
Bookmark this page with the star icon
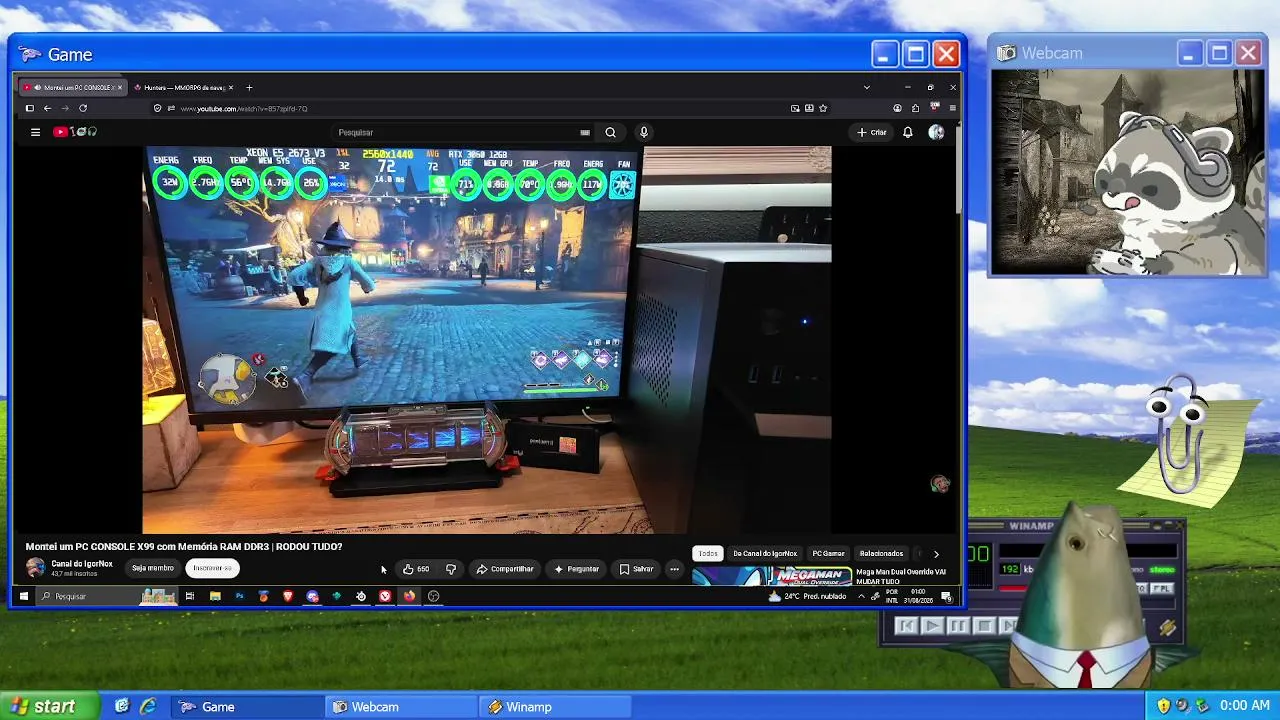point(823,108)
